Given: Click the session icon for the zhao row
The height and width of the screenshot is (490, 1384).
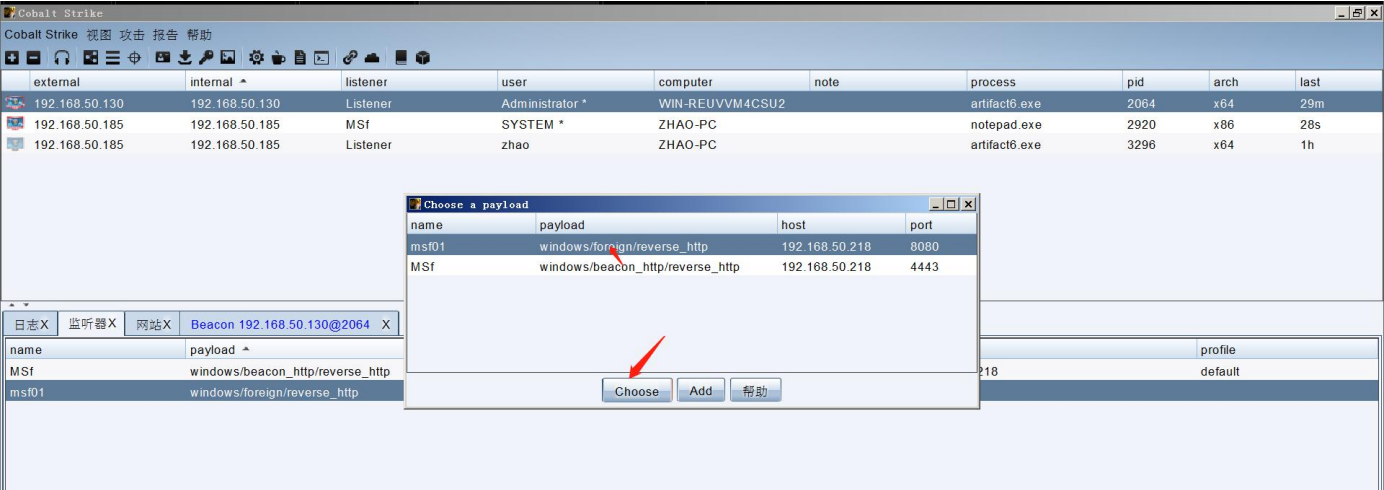Looking at the screenshot, I should coord(15,144).
